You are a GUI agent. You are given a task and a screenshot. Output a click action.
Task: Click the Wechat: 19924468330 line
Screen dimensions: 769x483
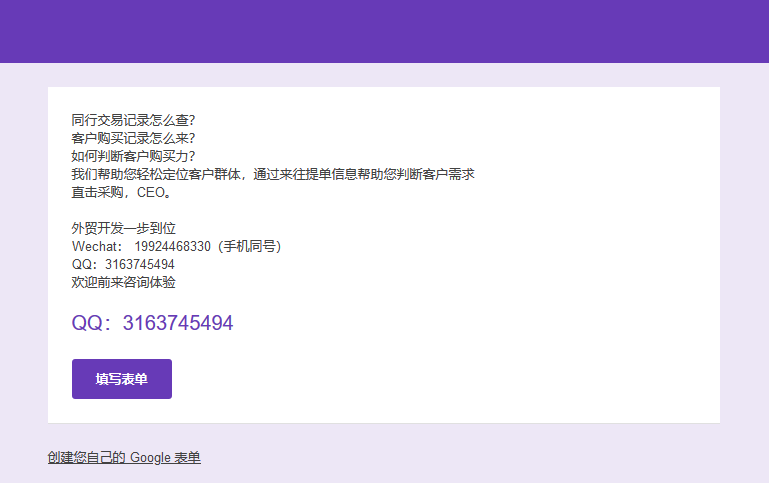(x=177, y=246)
